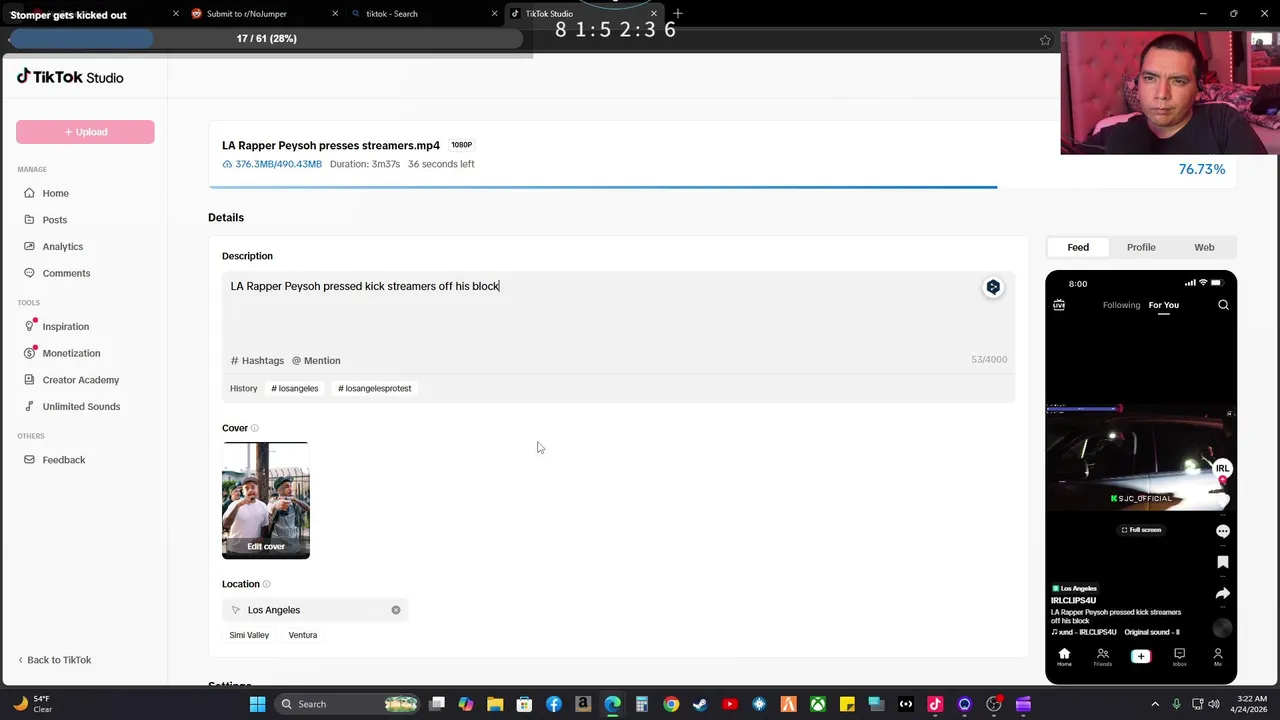Go Back to TikTok
The image size is (1280, 720).
point(54,660)
